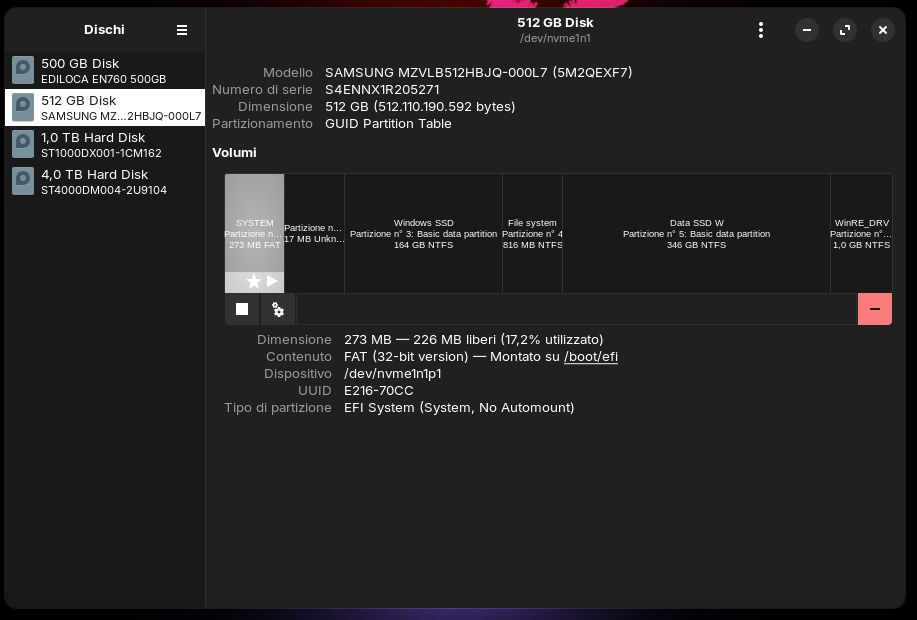Unmount the selected partition with the stop button
Image resolution: width=917 pixels, height=620 pixels.
pyautogui.click(x=242, y=309)
